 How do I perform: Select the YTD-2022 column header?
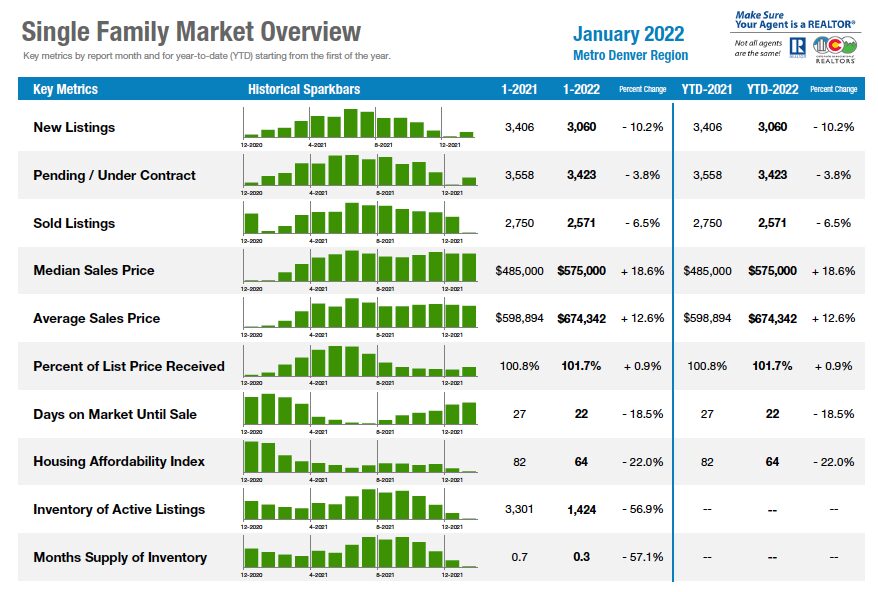772,89
